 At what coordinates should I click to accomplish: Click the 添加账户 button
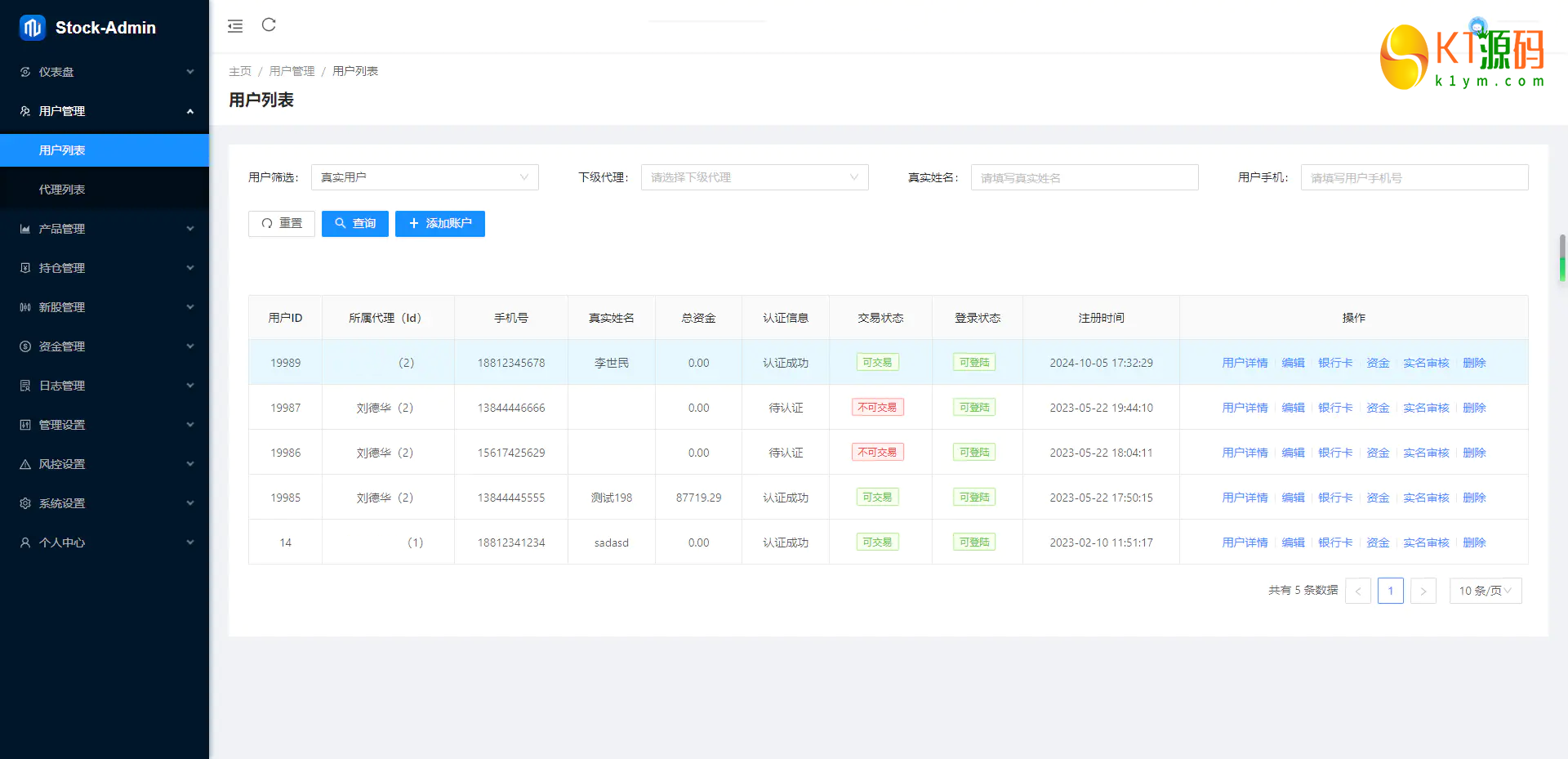(x=440, y=224)
